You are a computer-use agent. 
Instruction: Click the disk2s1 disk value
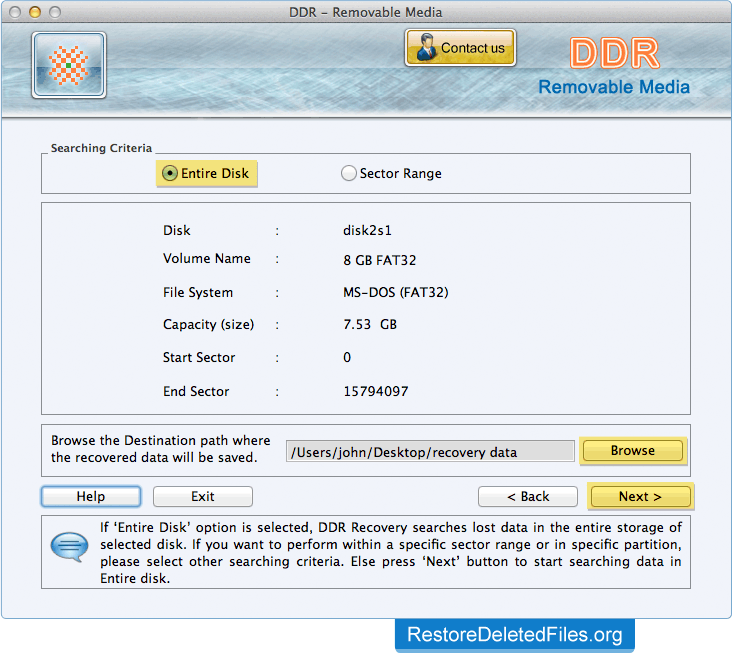click(367, 230)
